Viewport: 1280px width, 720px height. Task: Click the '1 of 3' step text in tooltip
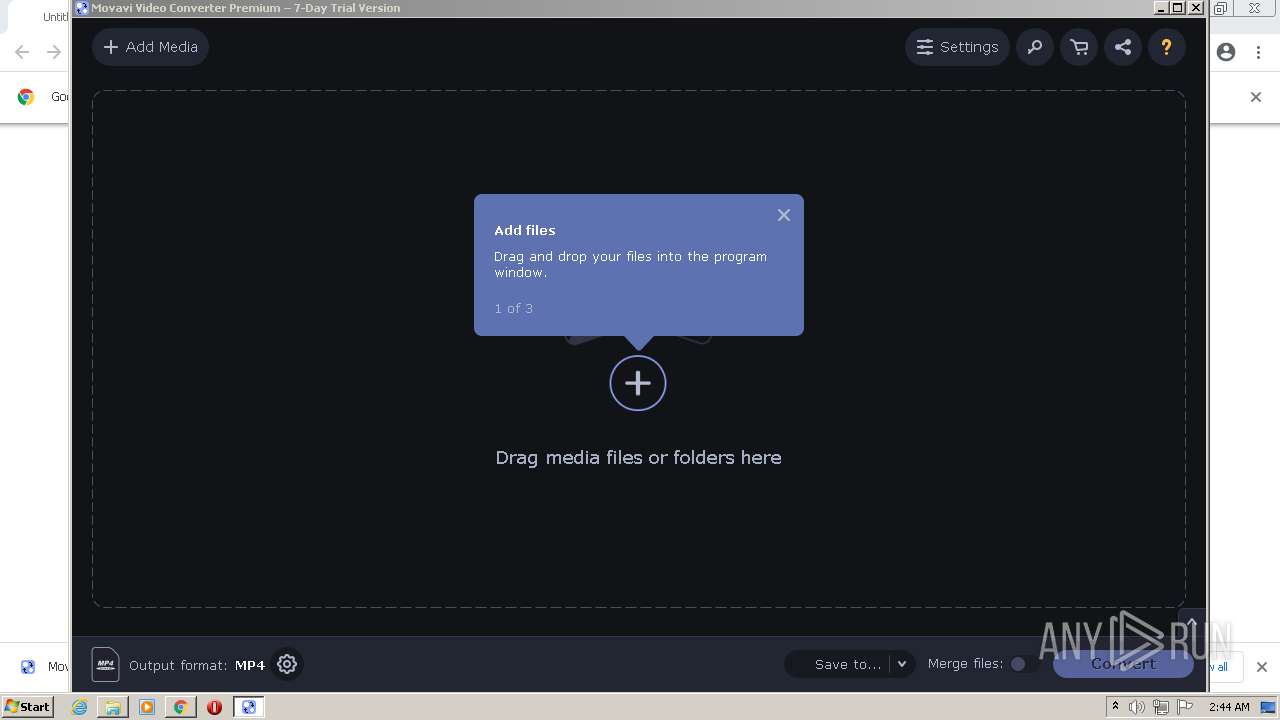(513, 308)
